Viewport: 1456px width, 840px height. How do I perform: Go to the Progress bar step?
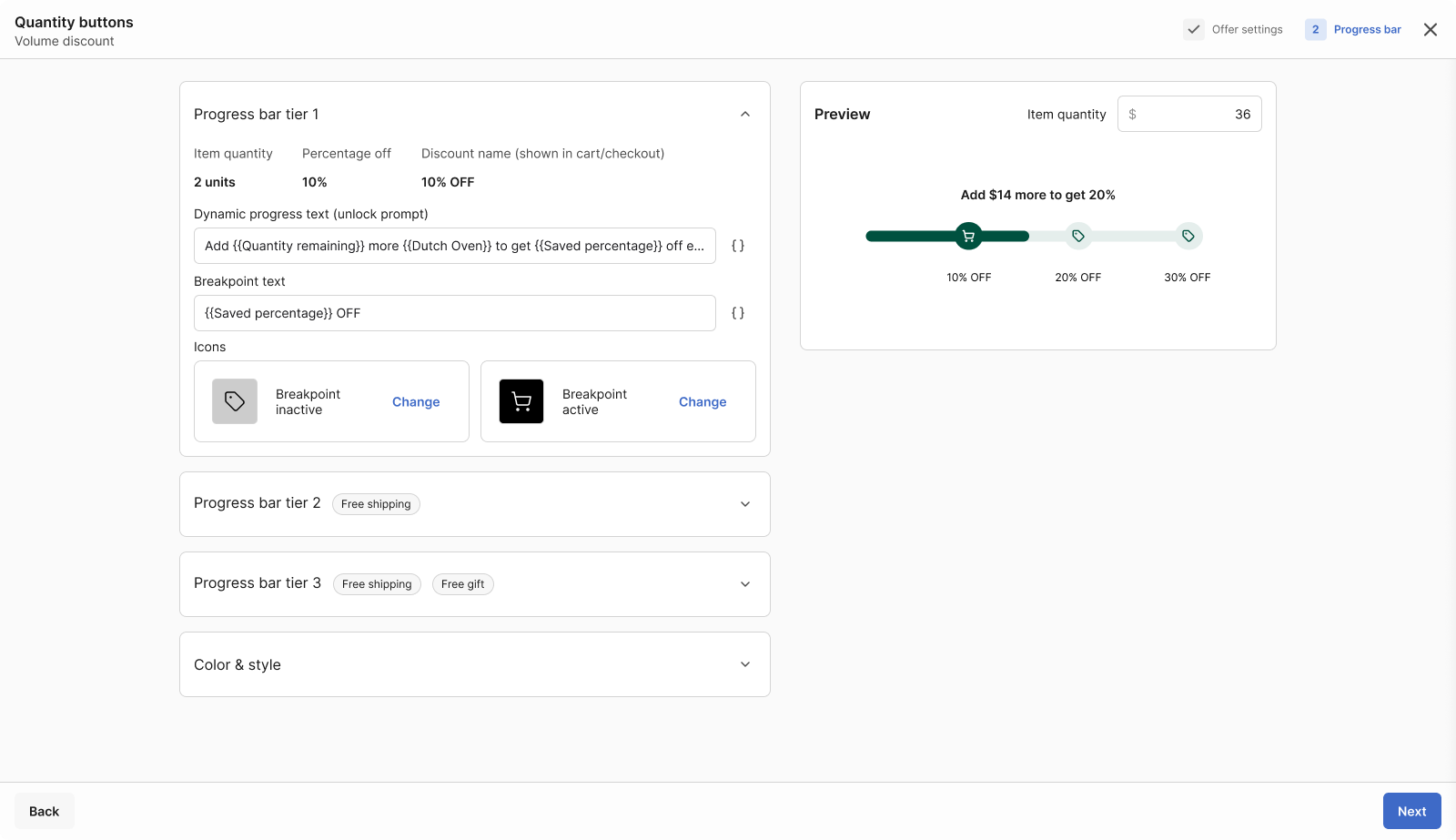(x=1367, y=29)
